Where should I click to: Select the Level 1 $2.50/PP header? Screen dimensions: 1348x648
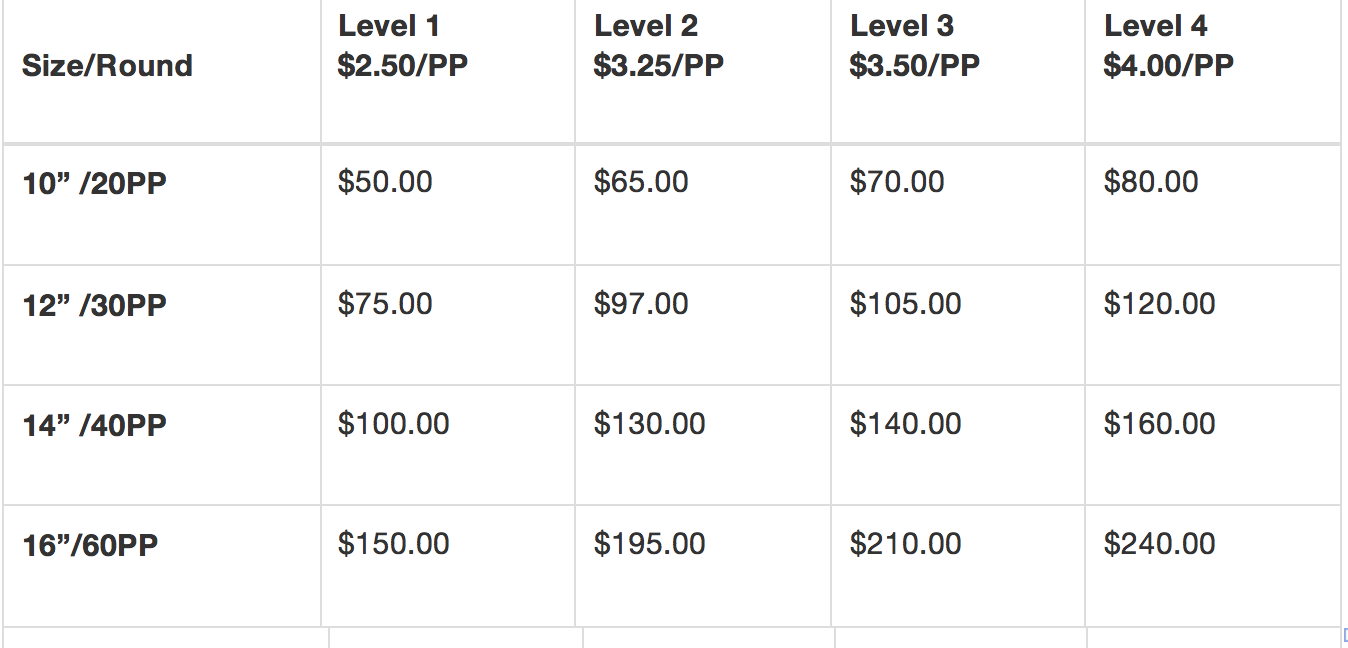pos(403,46)
